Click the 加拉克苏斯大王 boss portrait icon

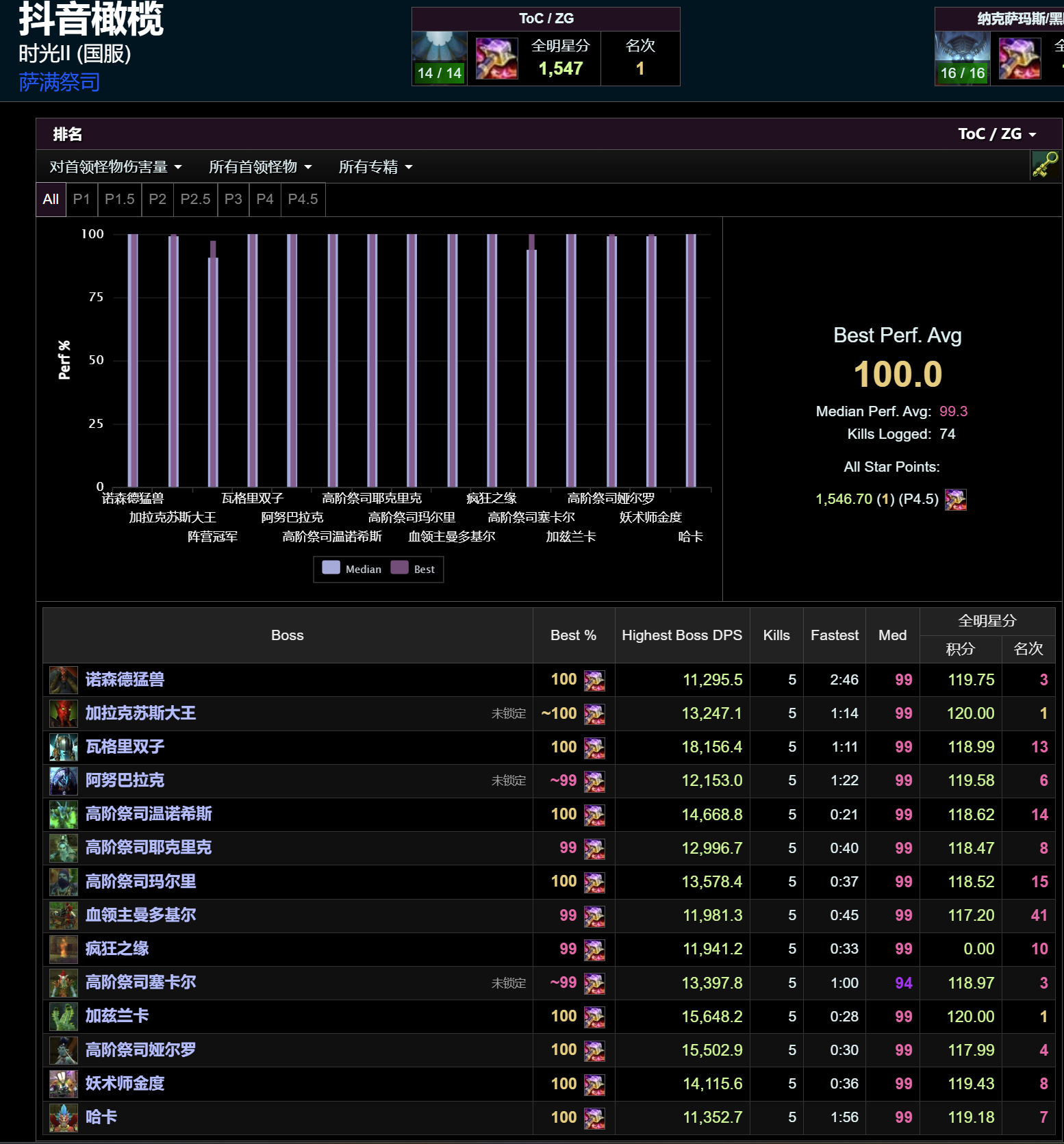coord(64,713)
